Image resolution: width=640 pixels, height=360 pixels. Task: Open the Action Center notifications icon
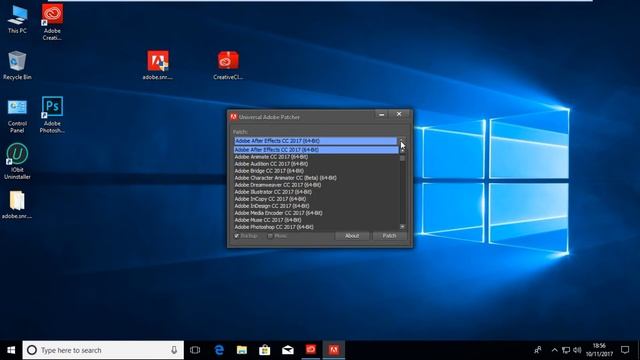coord(625,350)
